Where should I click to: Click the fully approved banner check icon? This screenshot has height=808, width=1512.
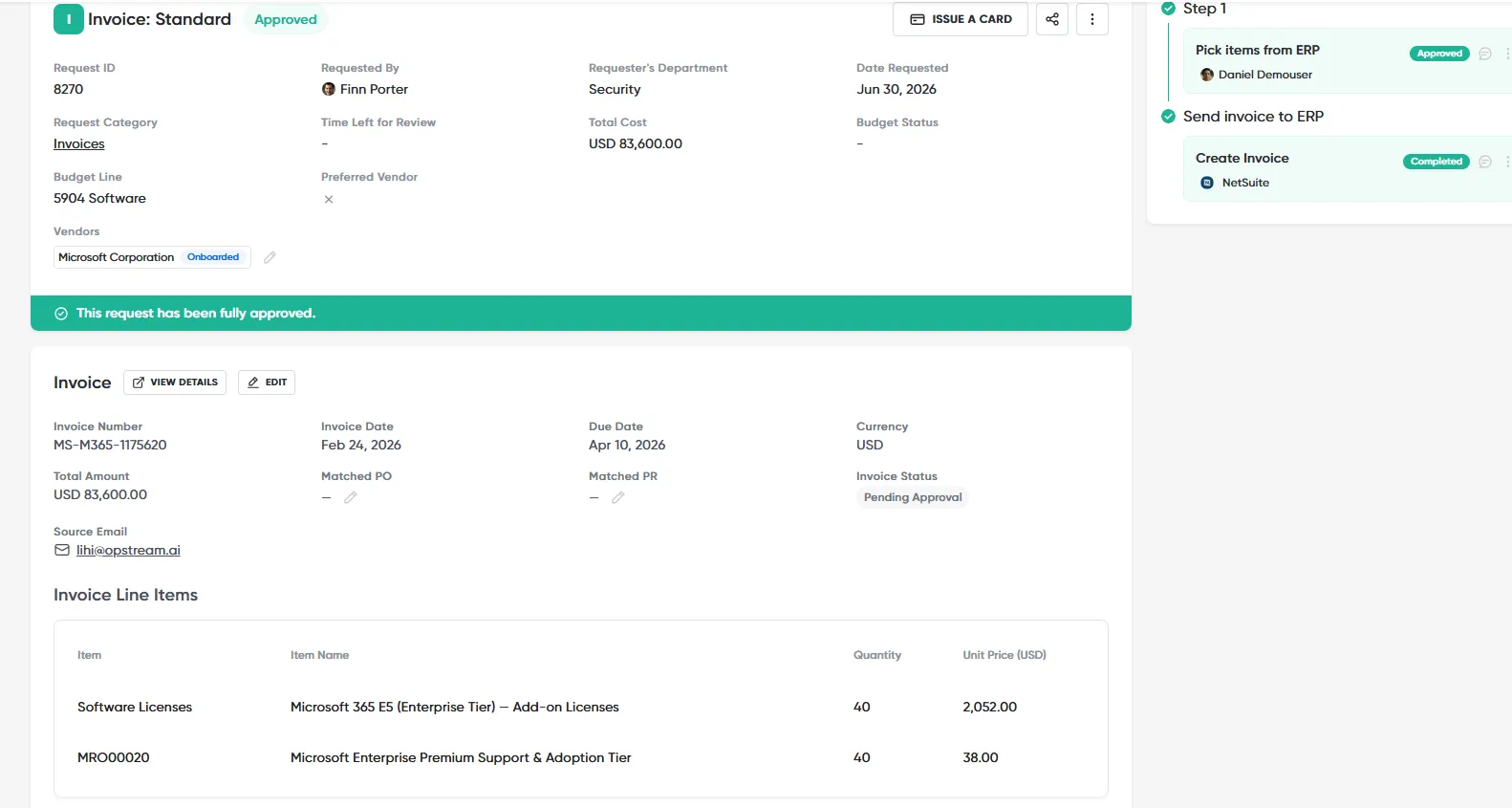coord(61,314)
